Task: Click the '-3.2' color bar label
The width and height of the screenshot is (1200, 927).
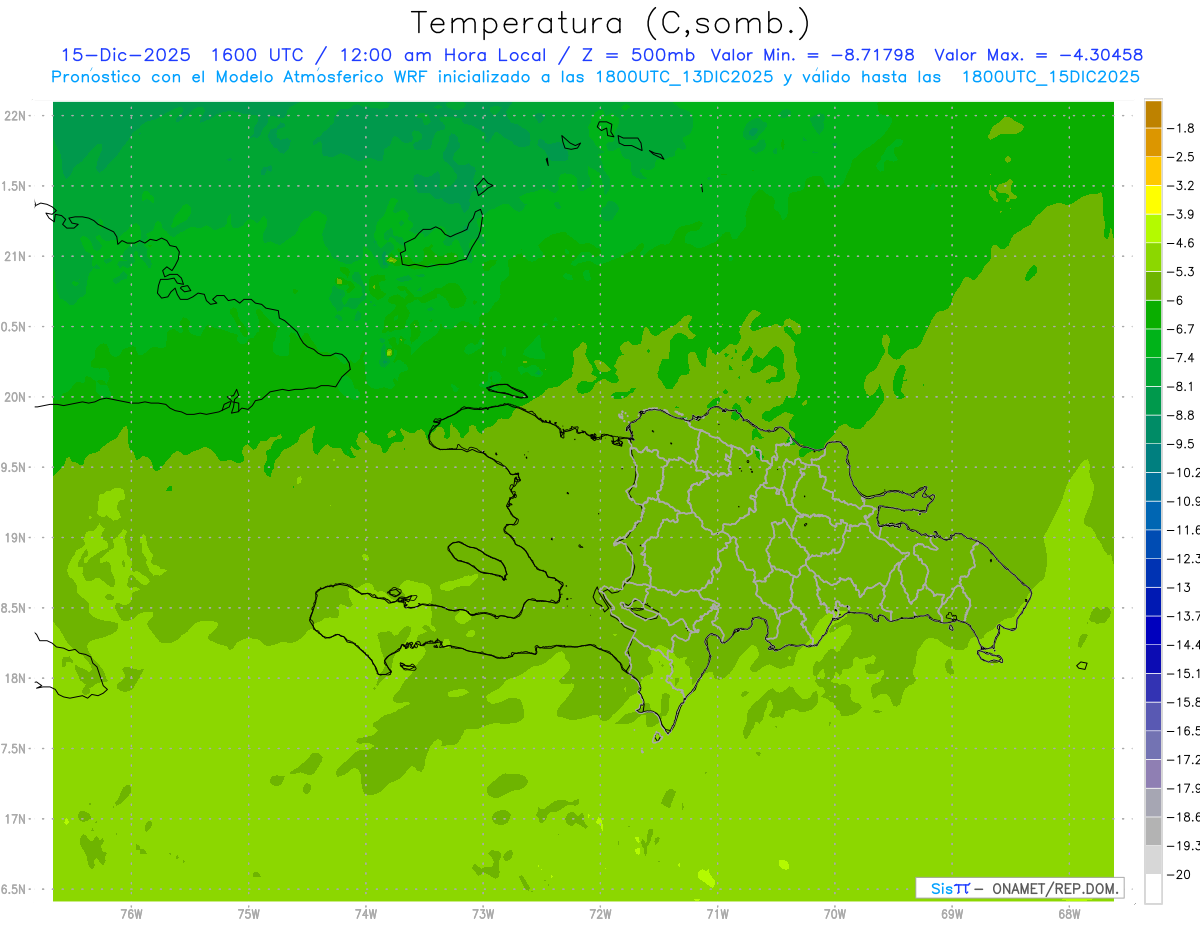Action: point(1180,186)
